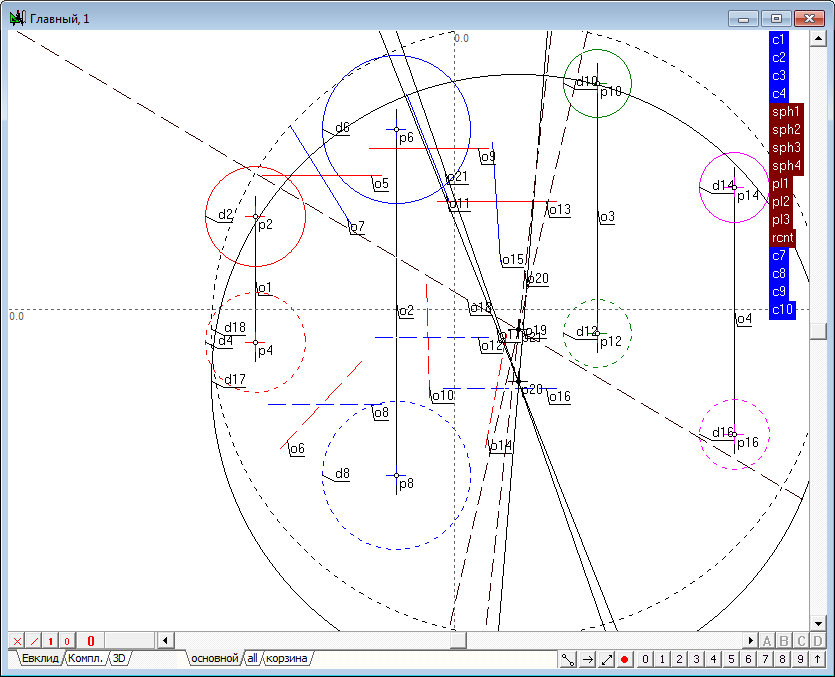Click point p8 in the drawing
The height and width of the screenshot is (677, 835).
(x=396, y=475)
